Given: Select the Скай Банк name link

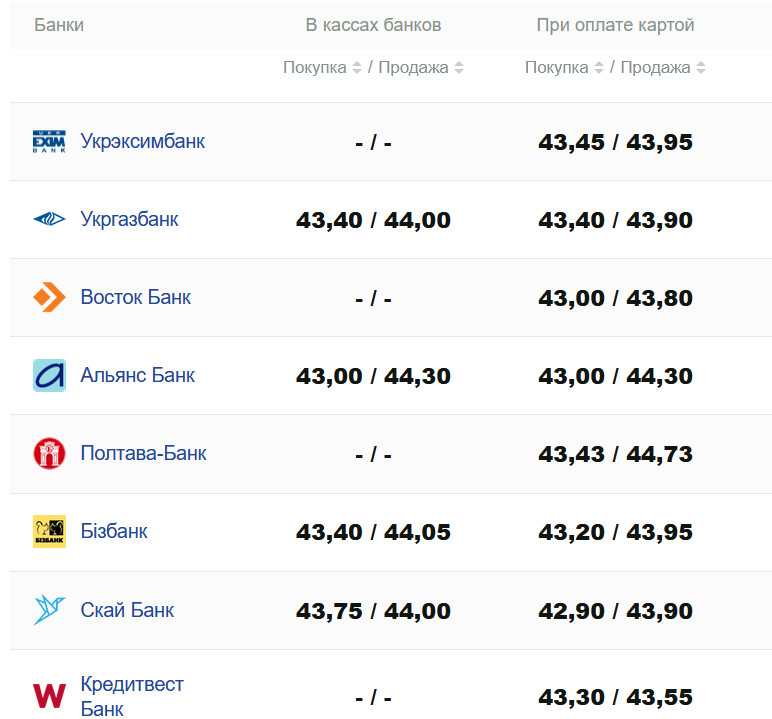Looking at the screenshot, I should (x=127, y=609).
